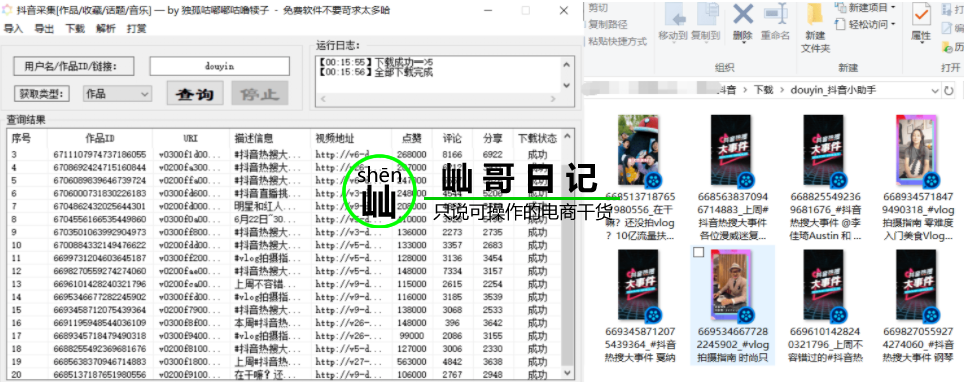The width and height of the screenshot is (964, 382).
Task: Click log line 全部下载完成
Action: 376,73
